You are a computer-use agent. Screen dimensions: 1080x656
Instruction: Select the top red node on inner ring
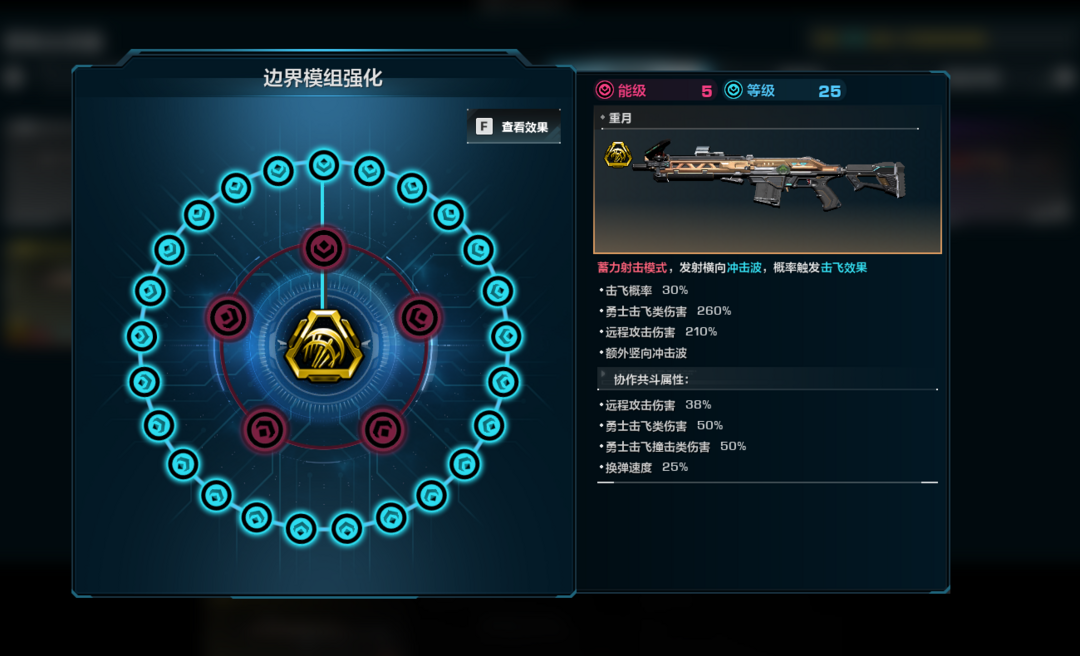tap(323, 248)
